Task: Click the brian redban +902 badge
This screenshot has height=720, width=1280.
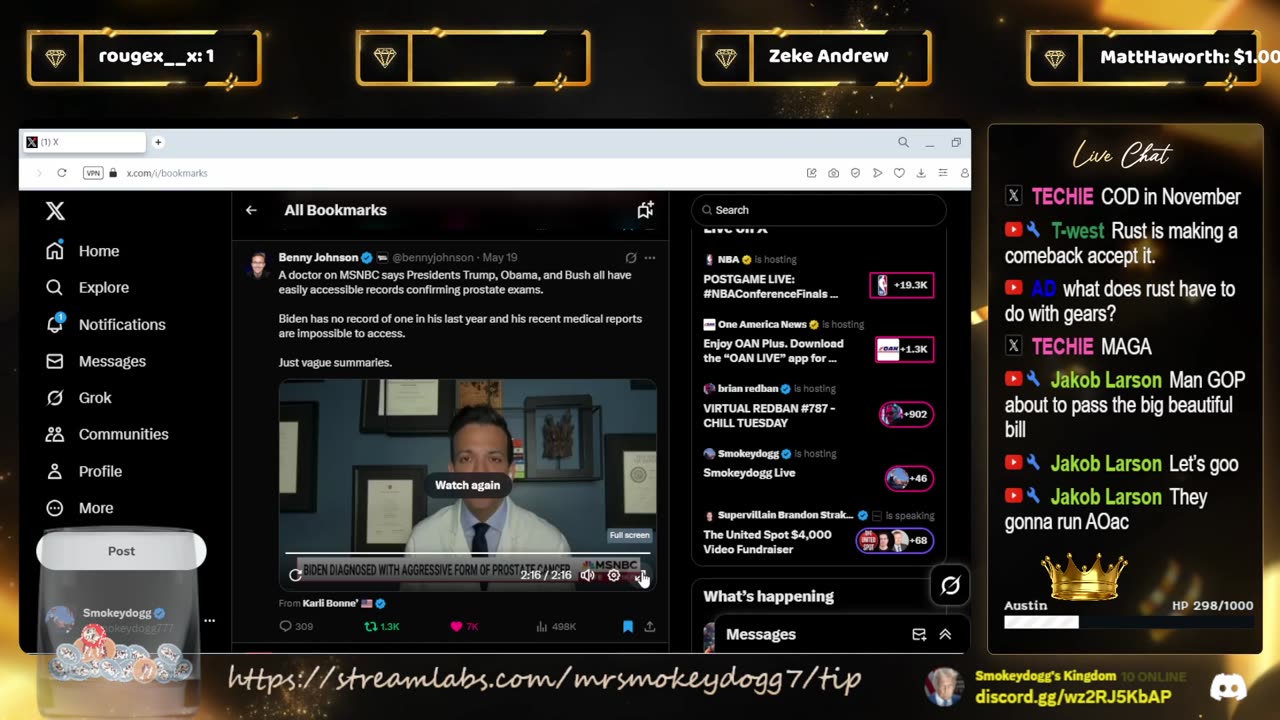Action: click(906, 414)
